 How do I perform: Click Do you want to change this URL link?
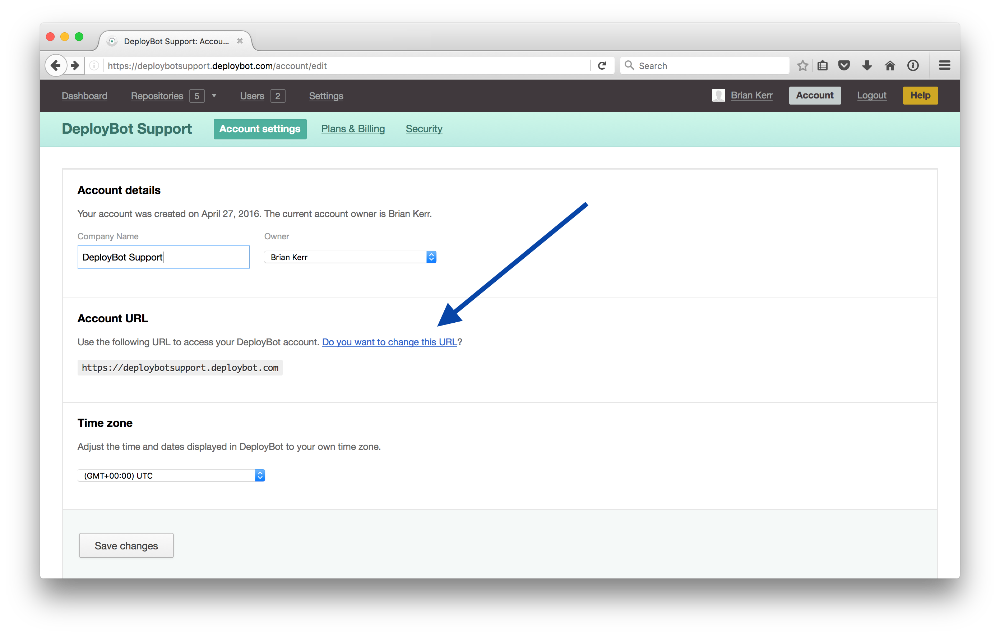click(389, 342)
